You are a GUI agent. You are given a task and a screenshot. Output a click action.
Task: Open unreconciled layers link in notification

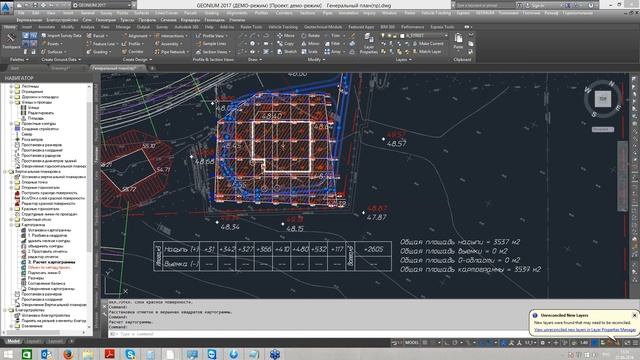584,329
